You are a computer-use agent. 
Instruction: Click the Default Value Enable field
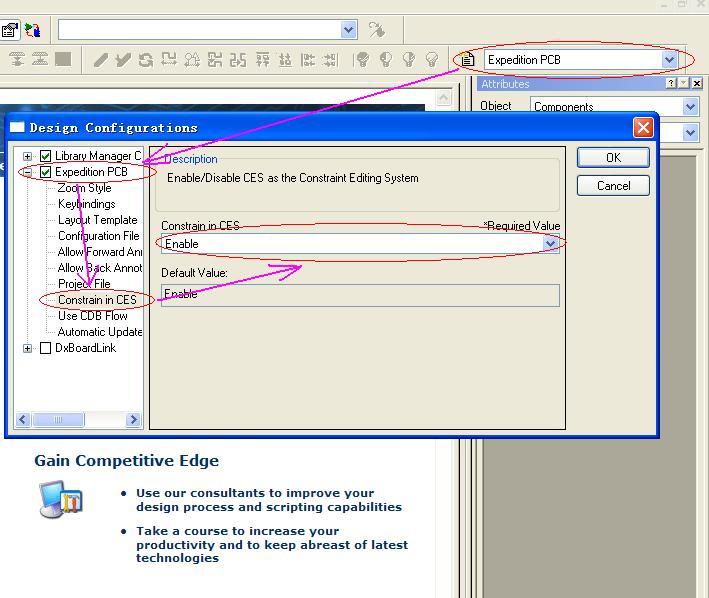[x=360, y=295]
